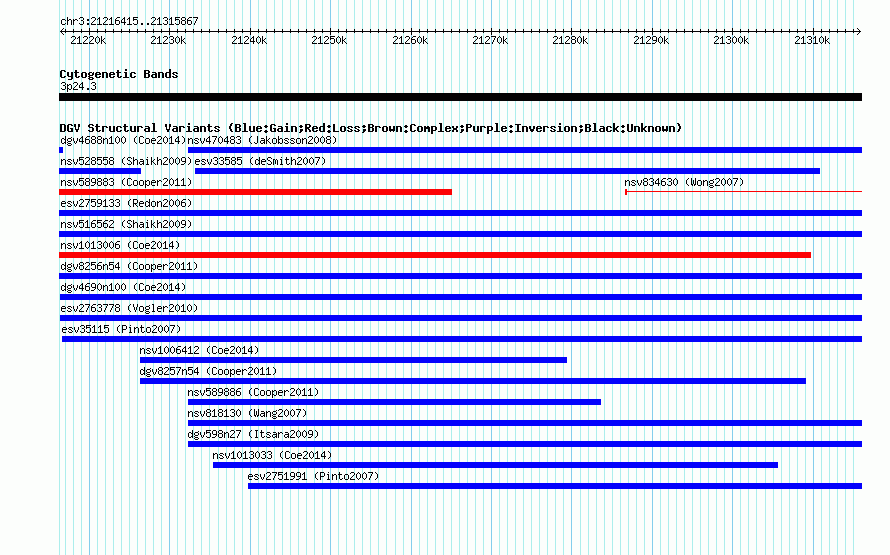890x555 pixels.
Task: Click the 21310k ruler tick label
Action: pos(812,40)
